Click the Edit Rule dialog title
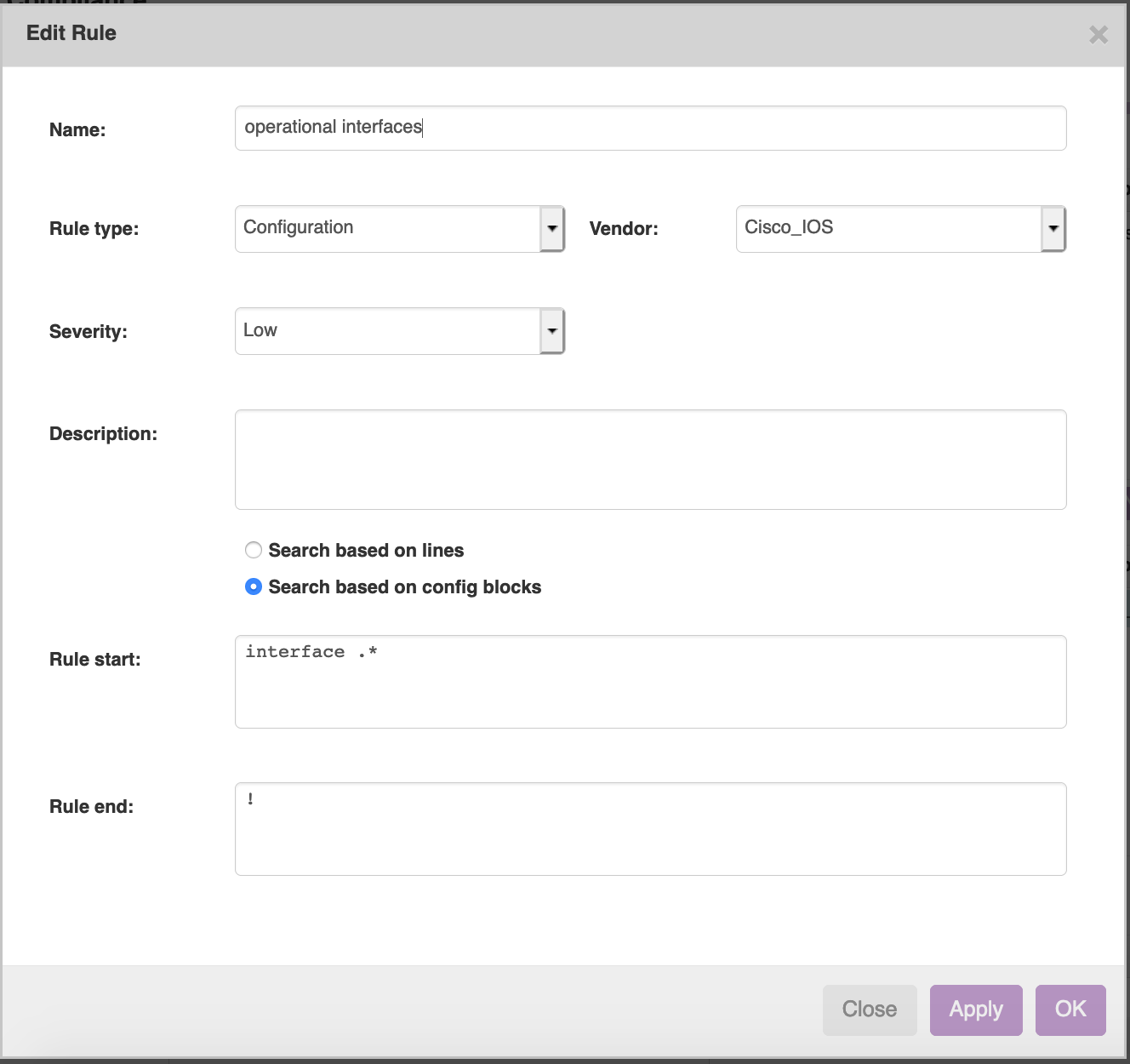The image size is (1130, 1064). [71, 33]
